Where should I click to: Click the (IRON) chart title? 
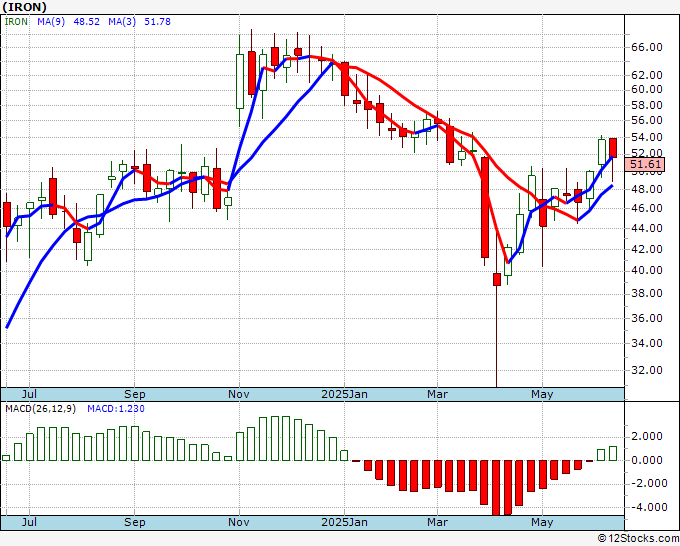(x=24, y=7)
